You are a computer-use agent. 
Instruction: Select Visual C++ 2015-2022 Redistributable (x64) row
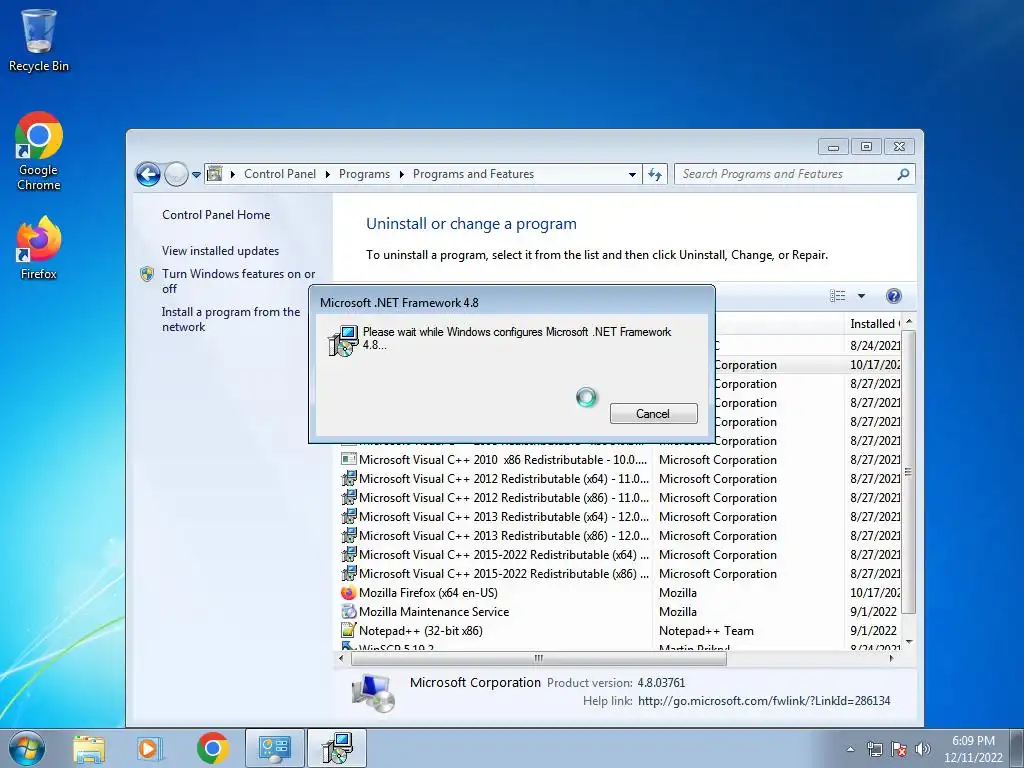pyautogui.click(x=620, y=554)
